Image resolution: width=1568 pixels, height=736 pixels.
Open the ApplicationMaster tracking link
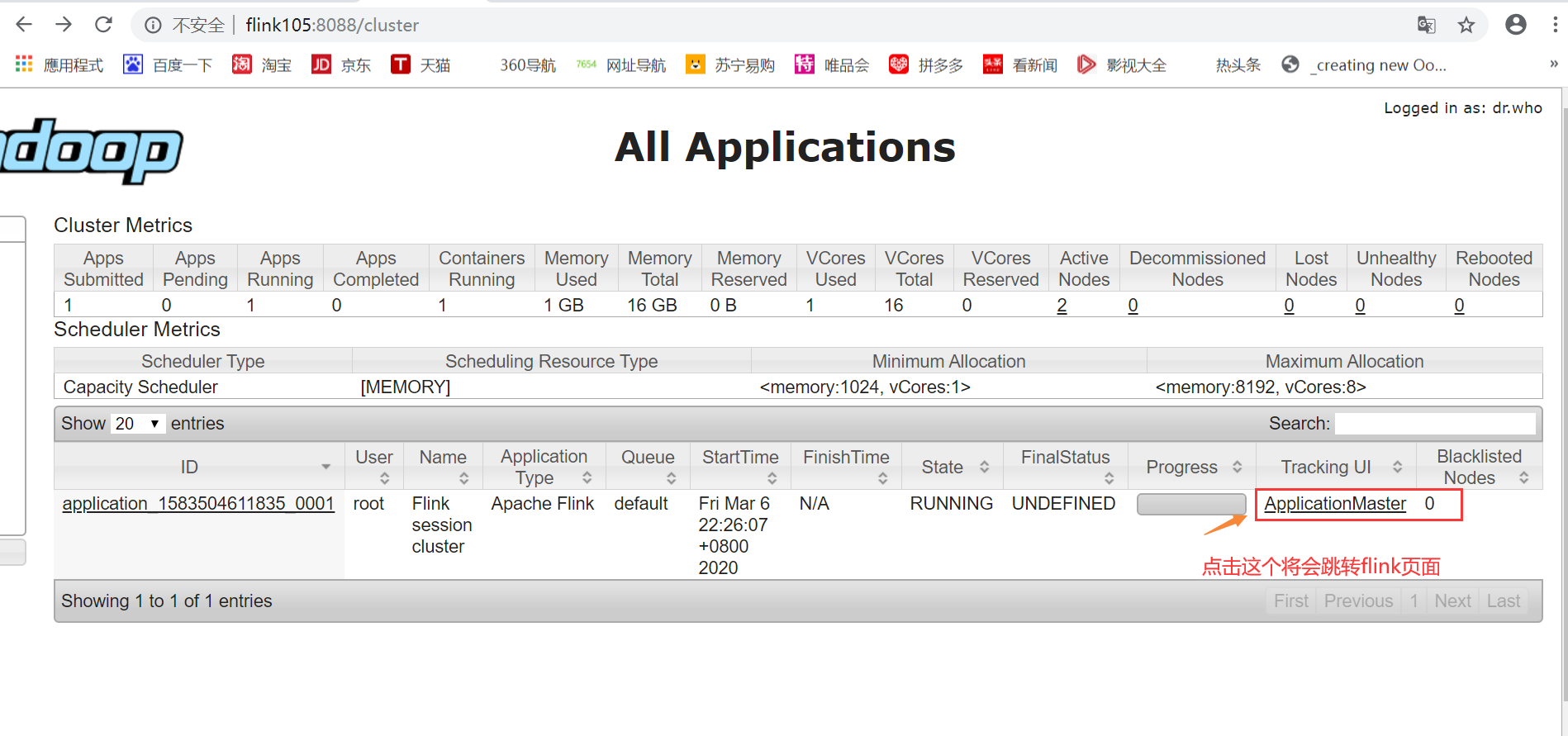click(x=1335, y=504)
